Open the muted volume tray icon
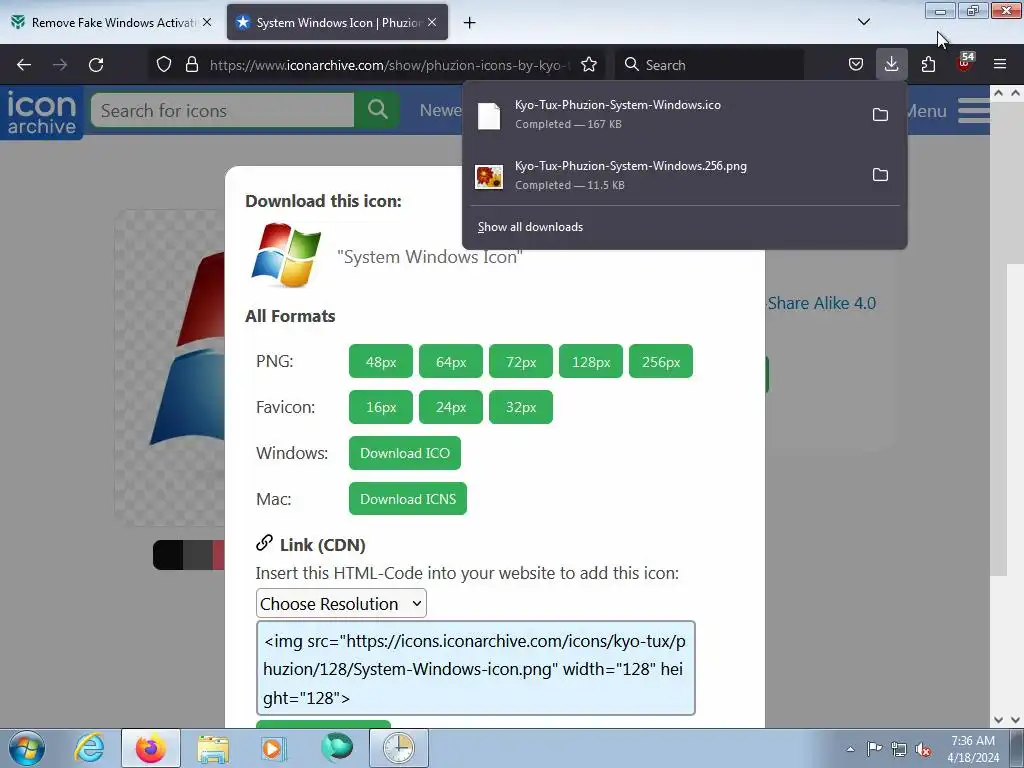Image resolution: width=1024 pixels, height=768 pixels. pos(923,749)
